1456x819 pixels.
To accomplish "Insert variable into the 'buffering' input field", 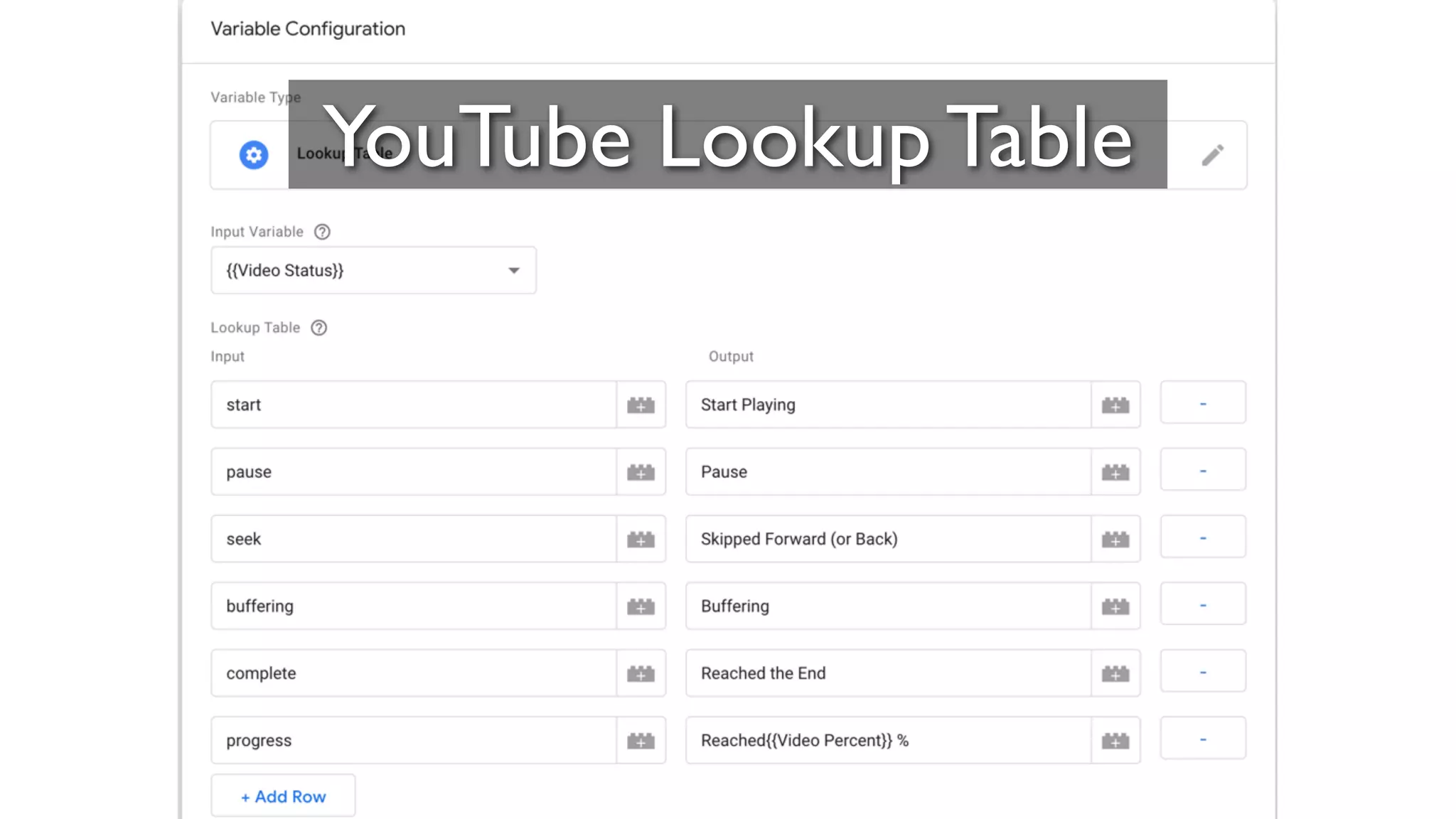I will pos(641,606).
